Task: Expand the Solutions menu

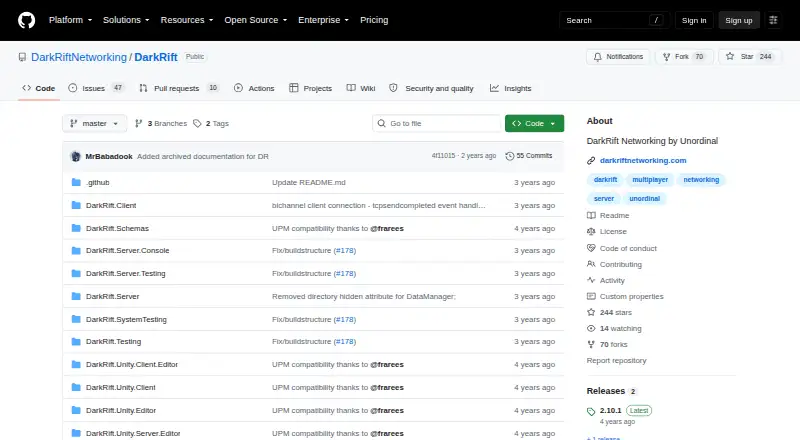Action: click(x=126, y=20)
